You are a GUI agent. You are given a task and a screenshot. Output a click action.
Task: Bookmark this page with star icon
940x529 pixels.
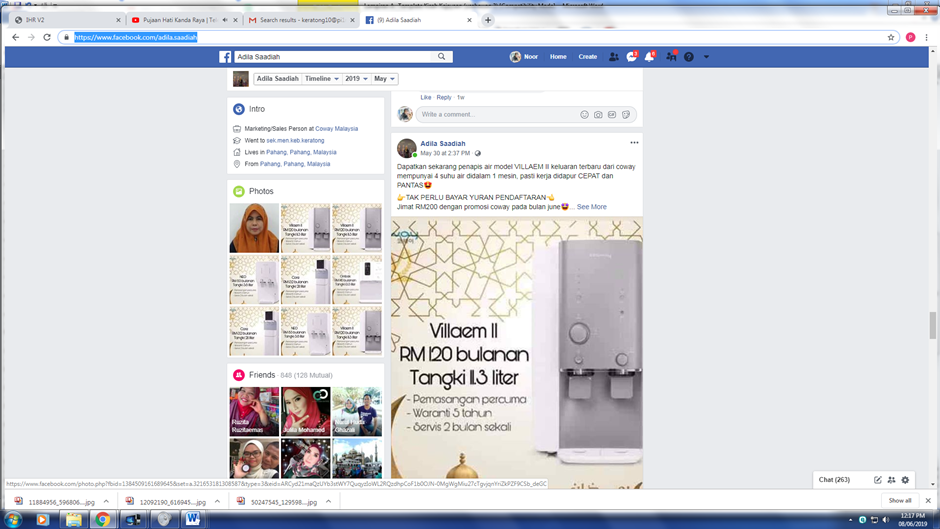891,37
